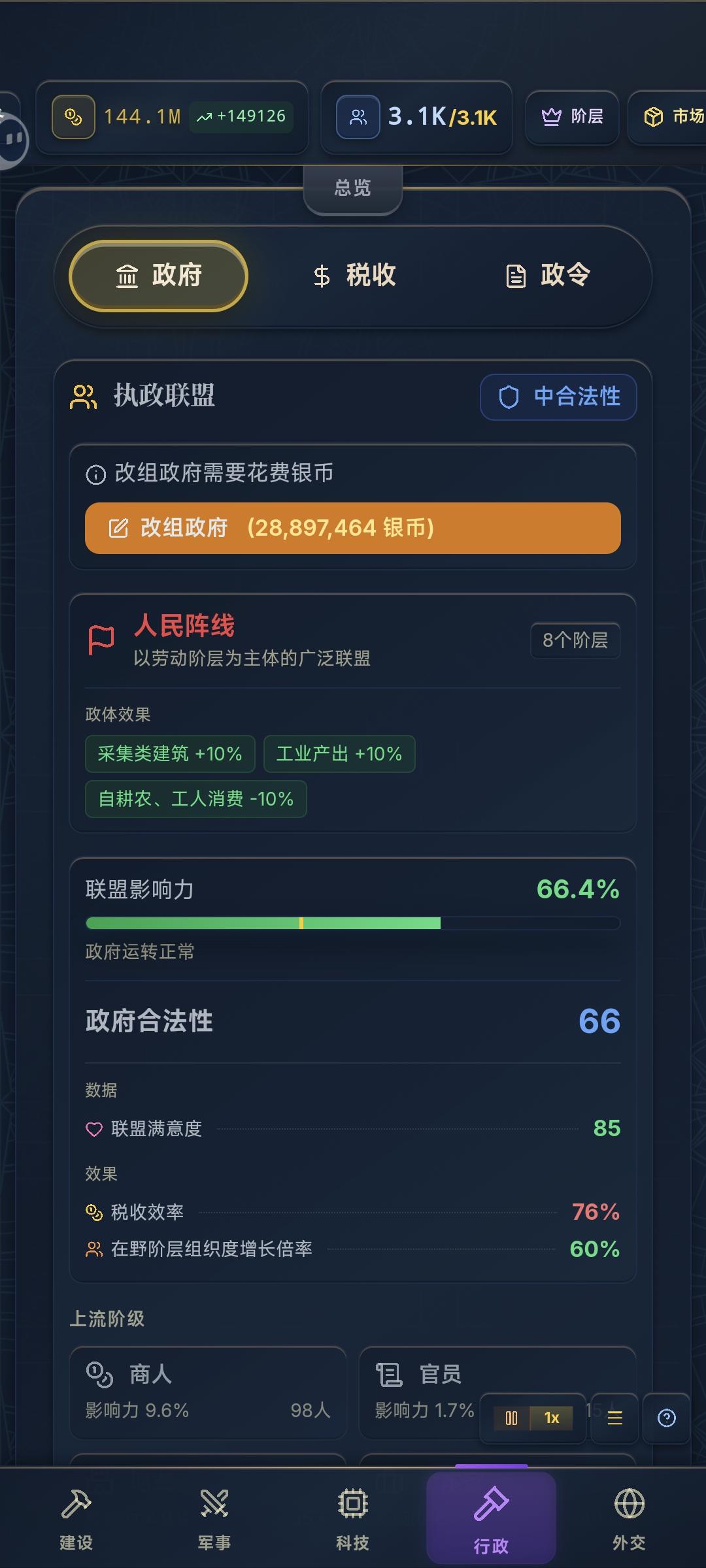Switch to the 税收 tab
This screenshot has height=1568, width=706.
(x=354, y=276)
